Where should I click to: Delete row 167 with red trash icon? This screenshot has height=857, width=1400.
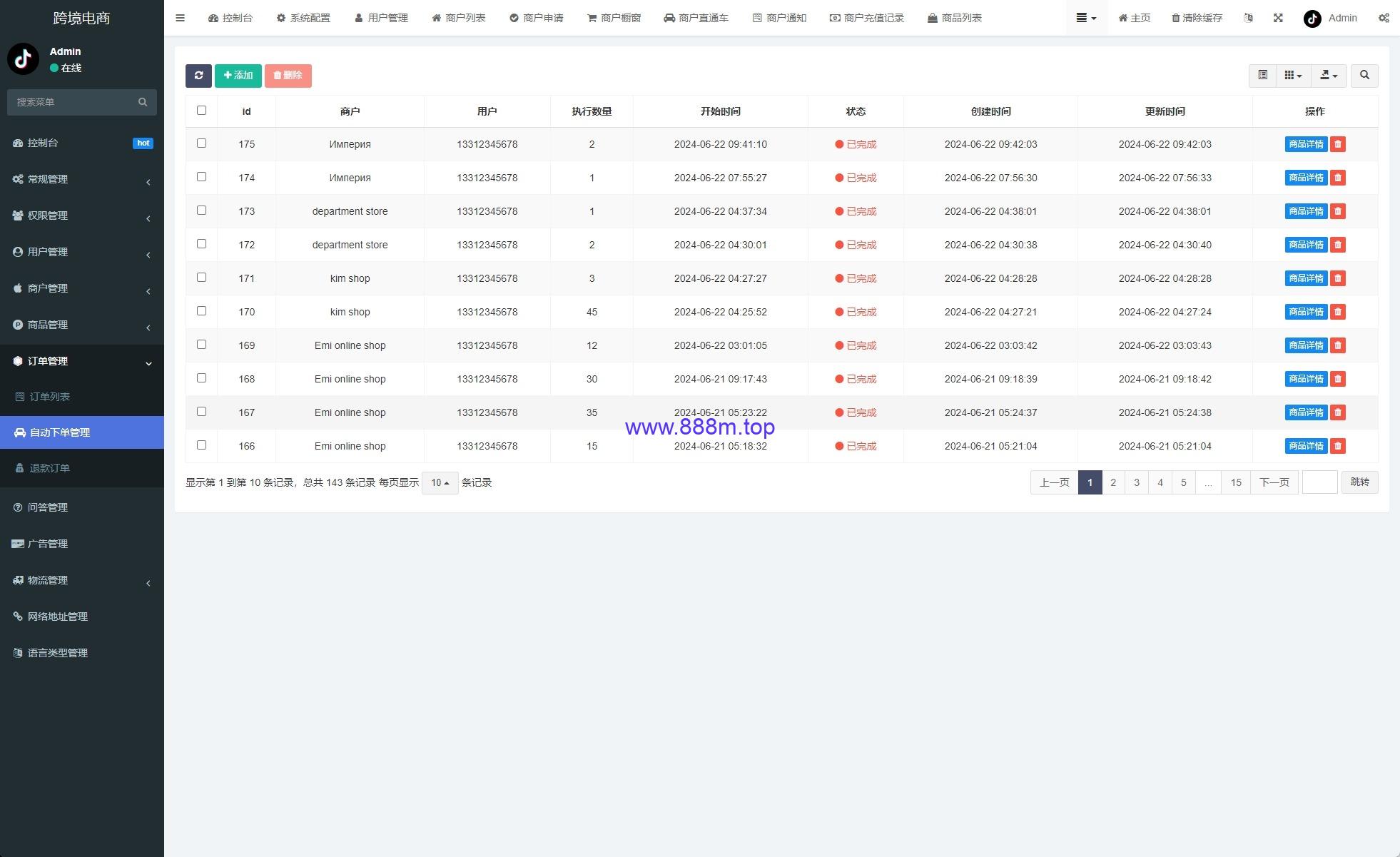tap(1338, 412)
